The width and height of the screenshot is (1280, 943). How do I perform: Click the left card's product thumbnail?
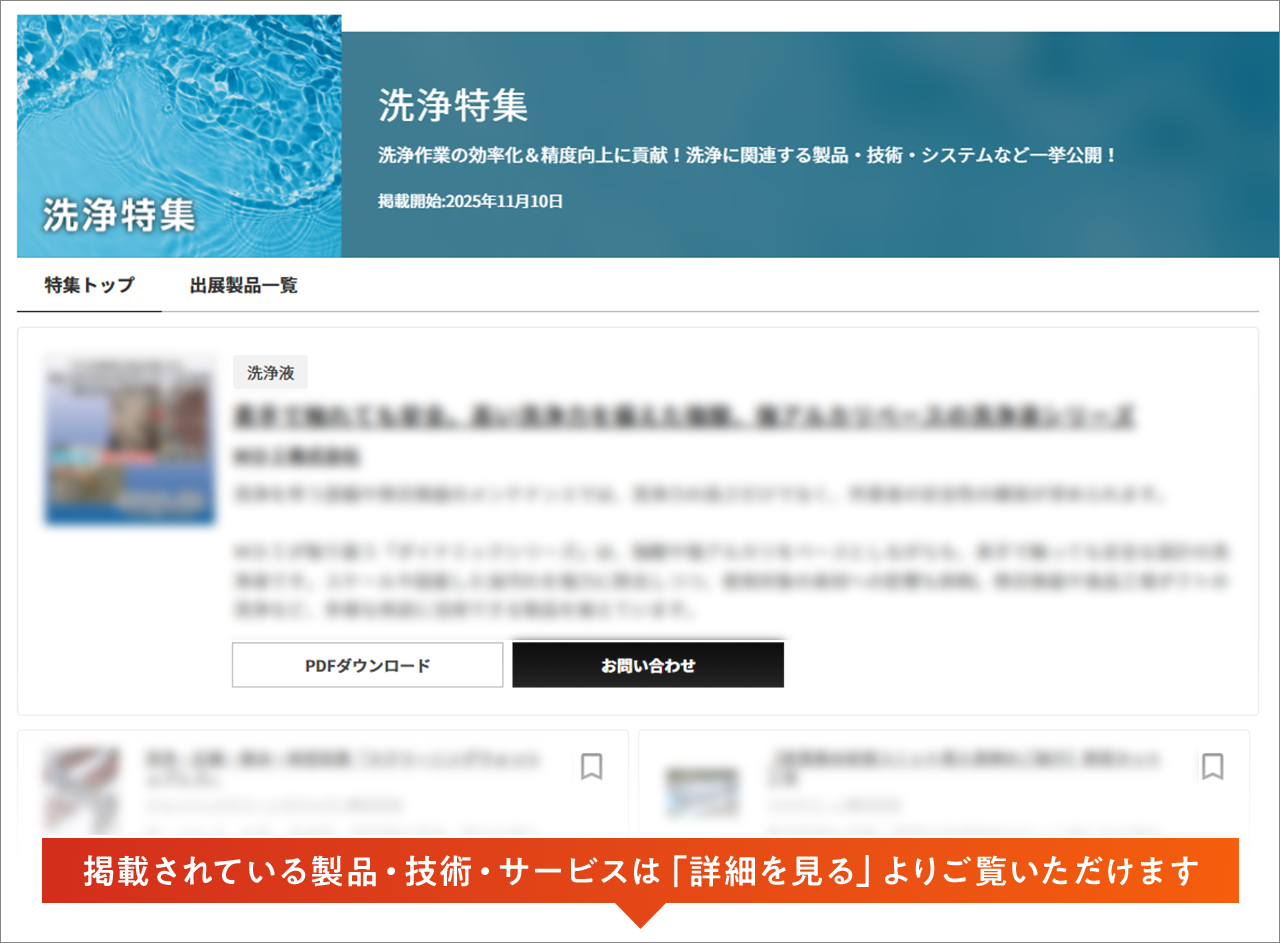click(x=82, y=790)
